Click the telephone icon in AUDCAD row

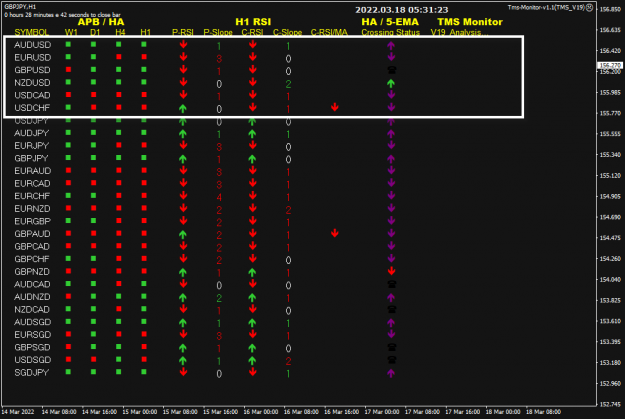click(392, 284)
